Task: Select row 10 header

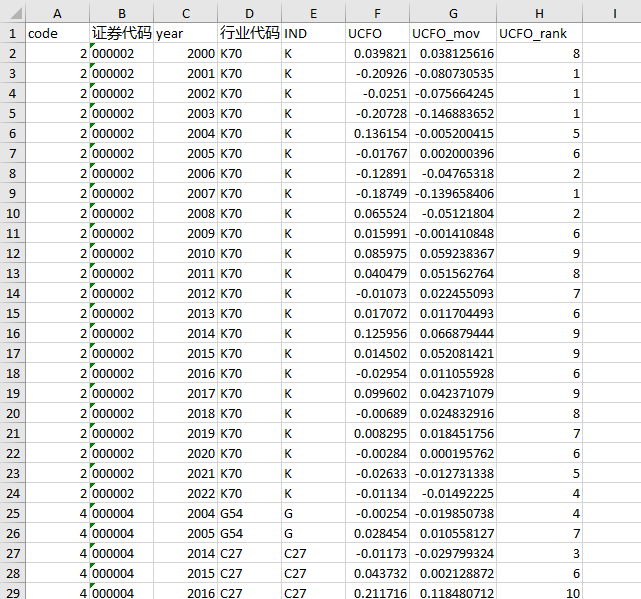Action: (13, 213)
